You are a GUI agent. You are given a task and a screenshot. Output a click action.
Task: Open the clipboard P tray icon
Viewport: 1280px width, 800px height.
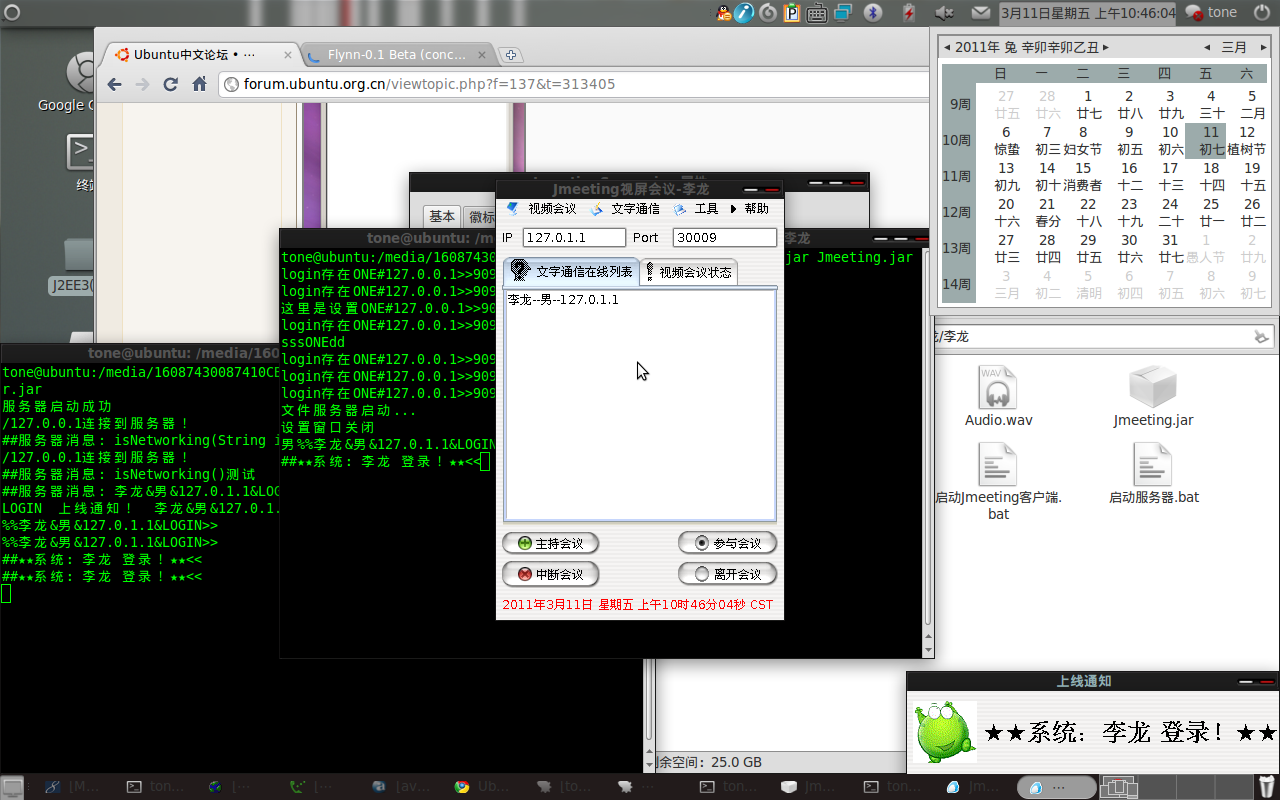pyautogui.click(x=792, y=13)
